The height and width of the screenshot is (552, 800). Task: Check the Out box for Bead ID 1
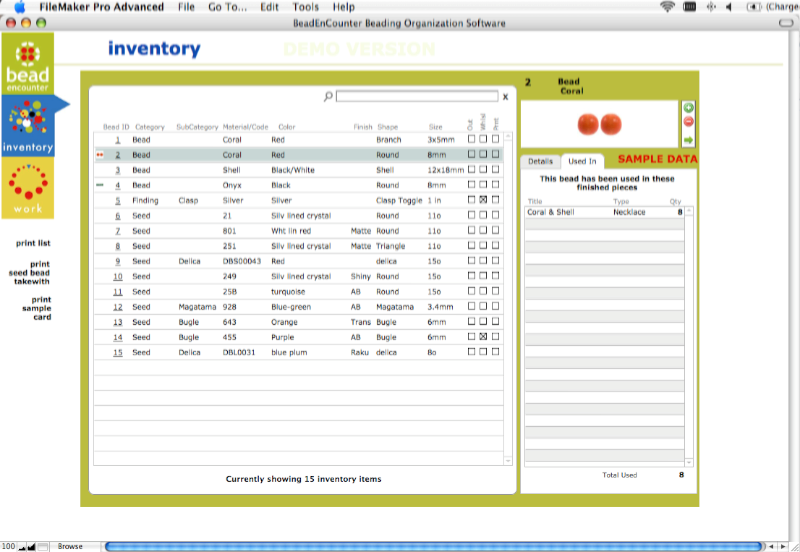pyautogui.click(x=471, y=139)
